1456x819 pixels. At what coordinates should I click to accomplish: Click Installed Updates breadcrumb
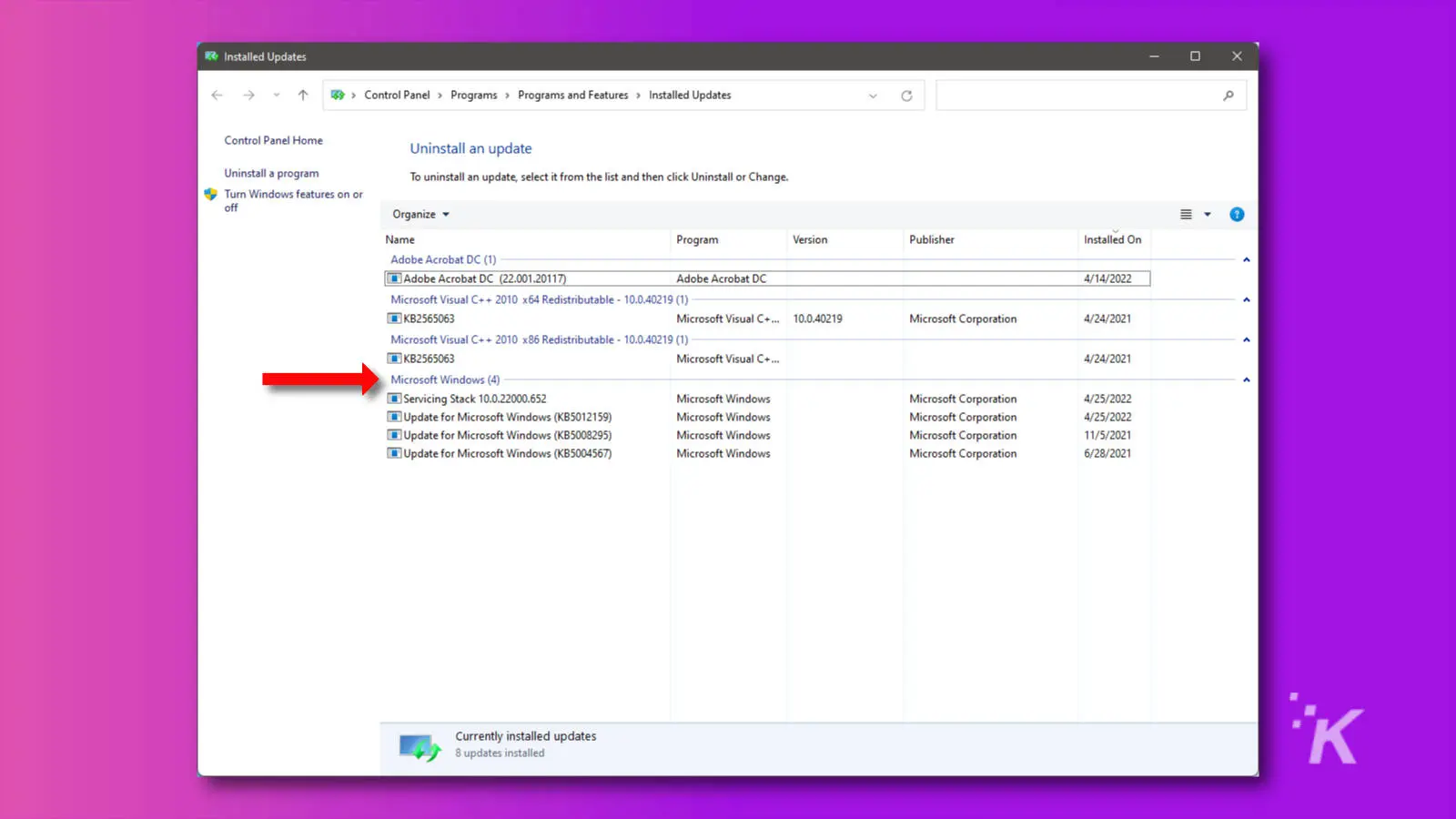[x=690, y=95]
